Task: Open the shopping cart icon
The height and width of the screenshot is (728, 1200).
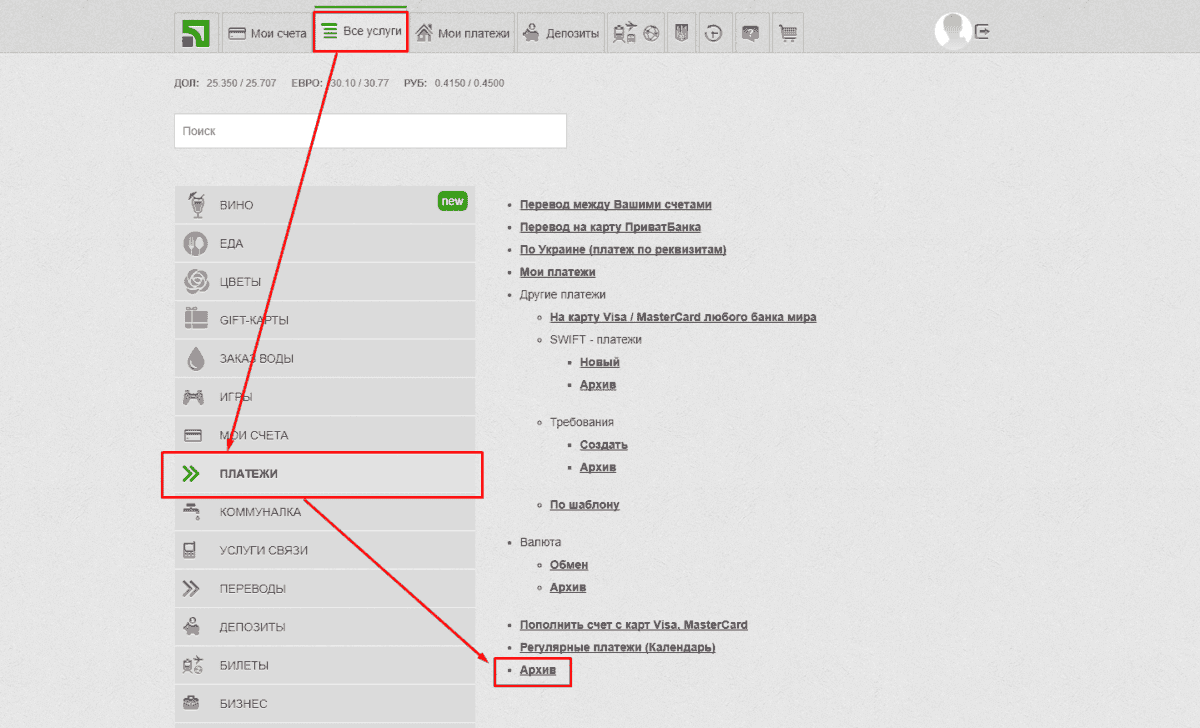Action: pyautogui.click(x=788, y=33)
